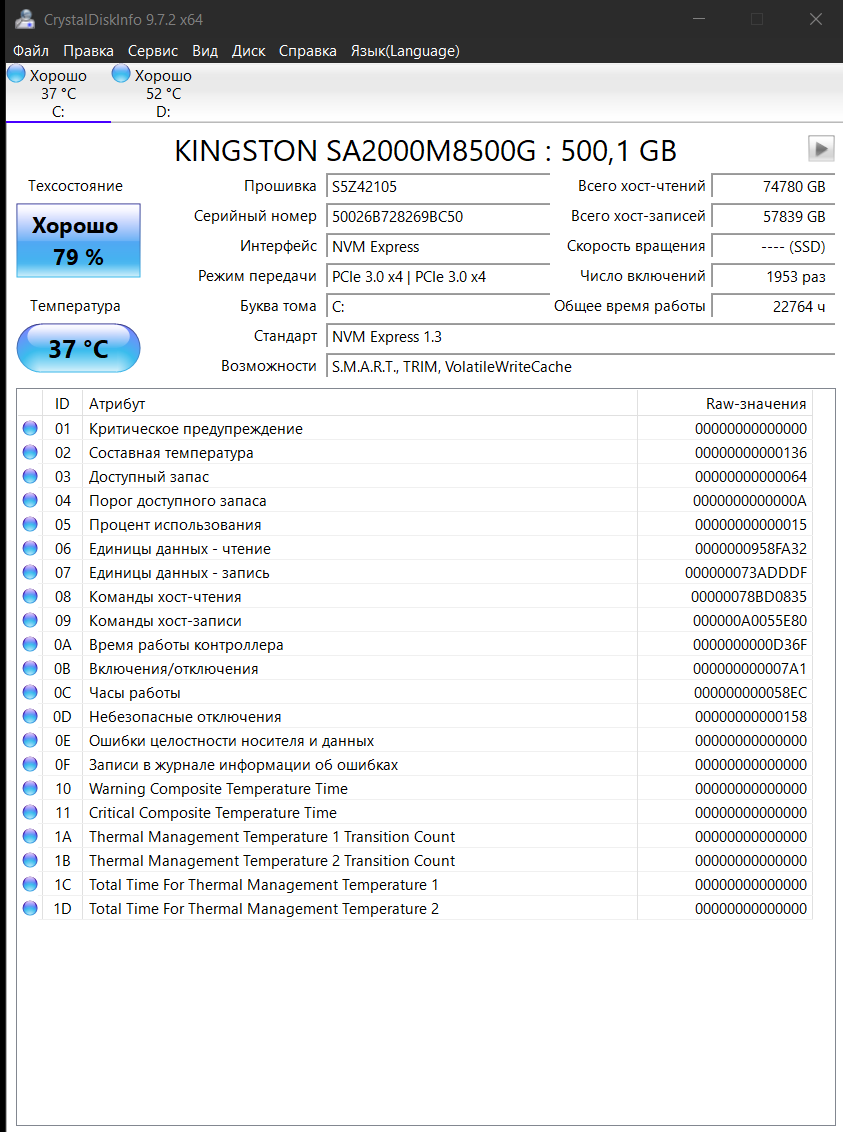Screen dimensions: 843x1132
Task: Open the Справка menu
Action: tap(307, 51)
